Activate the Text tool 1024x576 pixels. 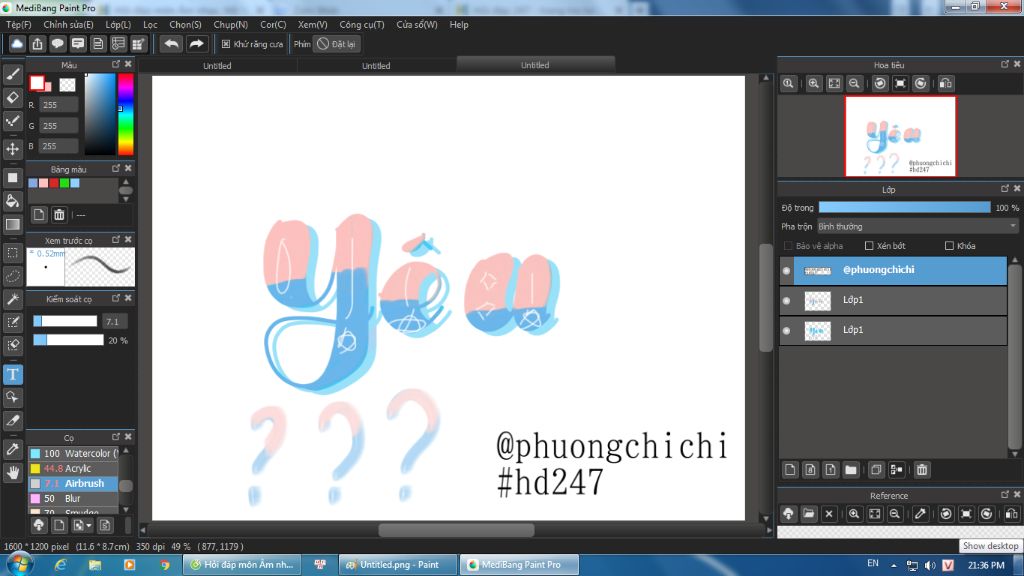(12, 374)
